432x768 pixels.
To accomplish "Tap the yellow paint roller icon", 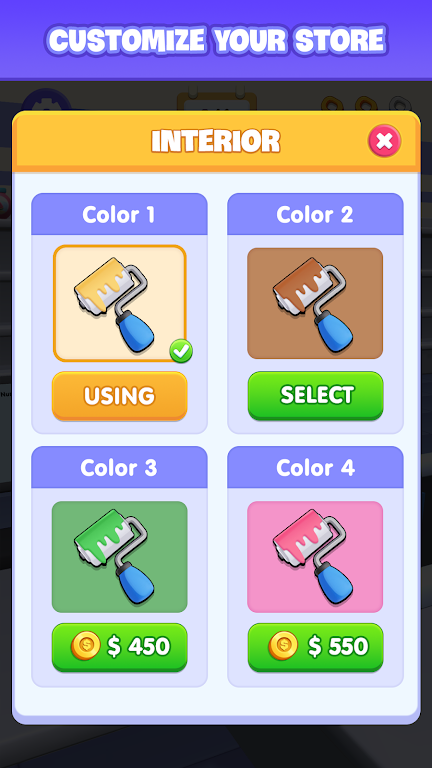I will [116, 302].
